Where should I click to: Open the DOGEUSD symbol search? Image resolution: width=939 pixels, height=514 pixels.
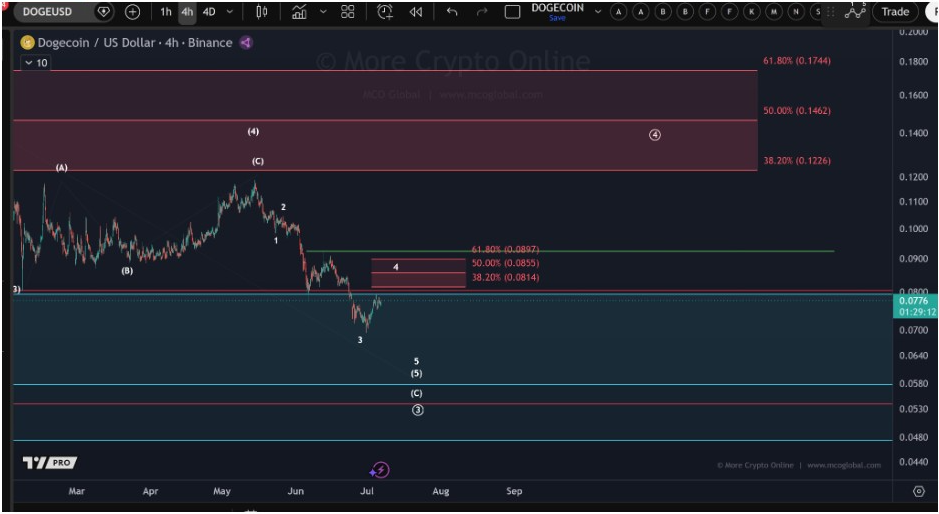click(47, 11)
